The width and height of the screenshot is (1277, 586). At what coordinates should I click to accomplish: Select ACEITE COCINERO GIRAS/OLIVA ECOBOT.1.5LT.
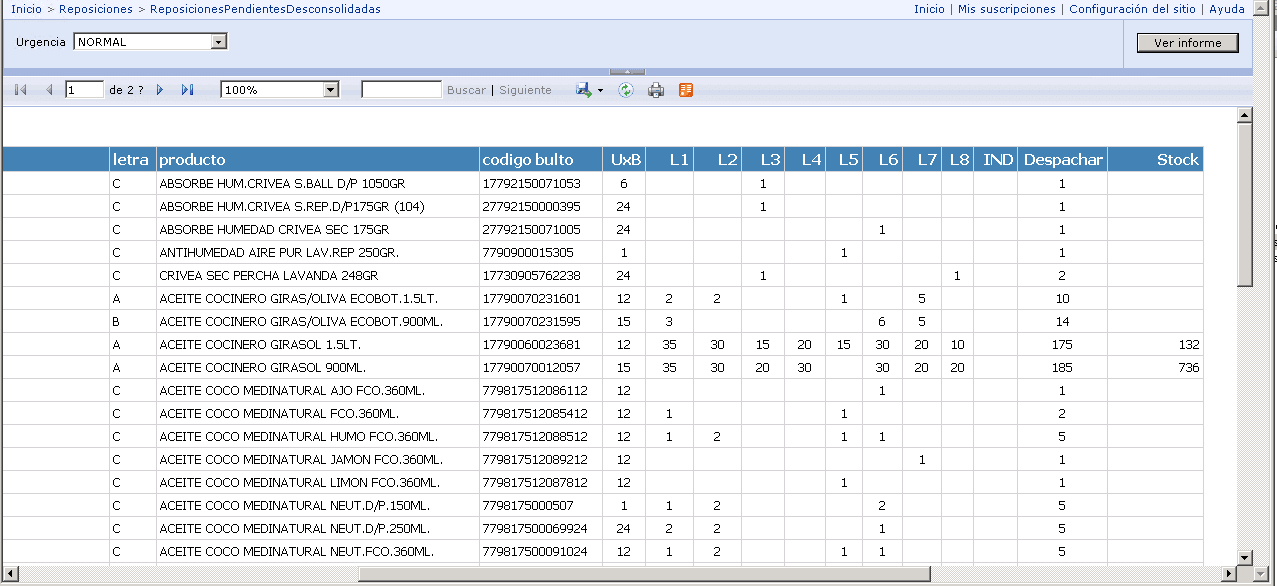tap(602, 299)
